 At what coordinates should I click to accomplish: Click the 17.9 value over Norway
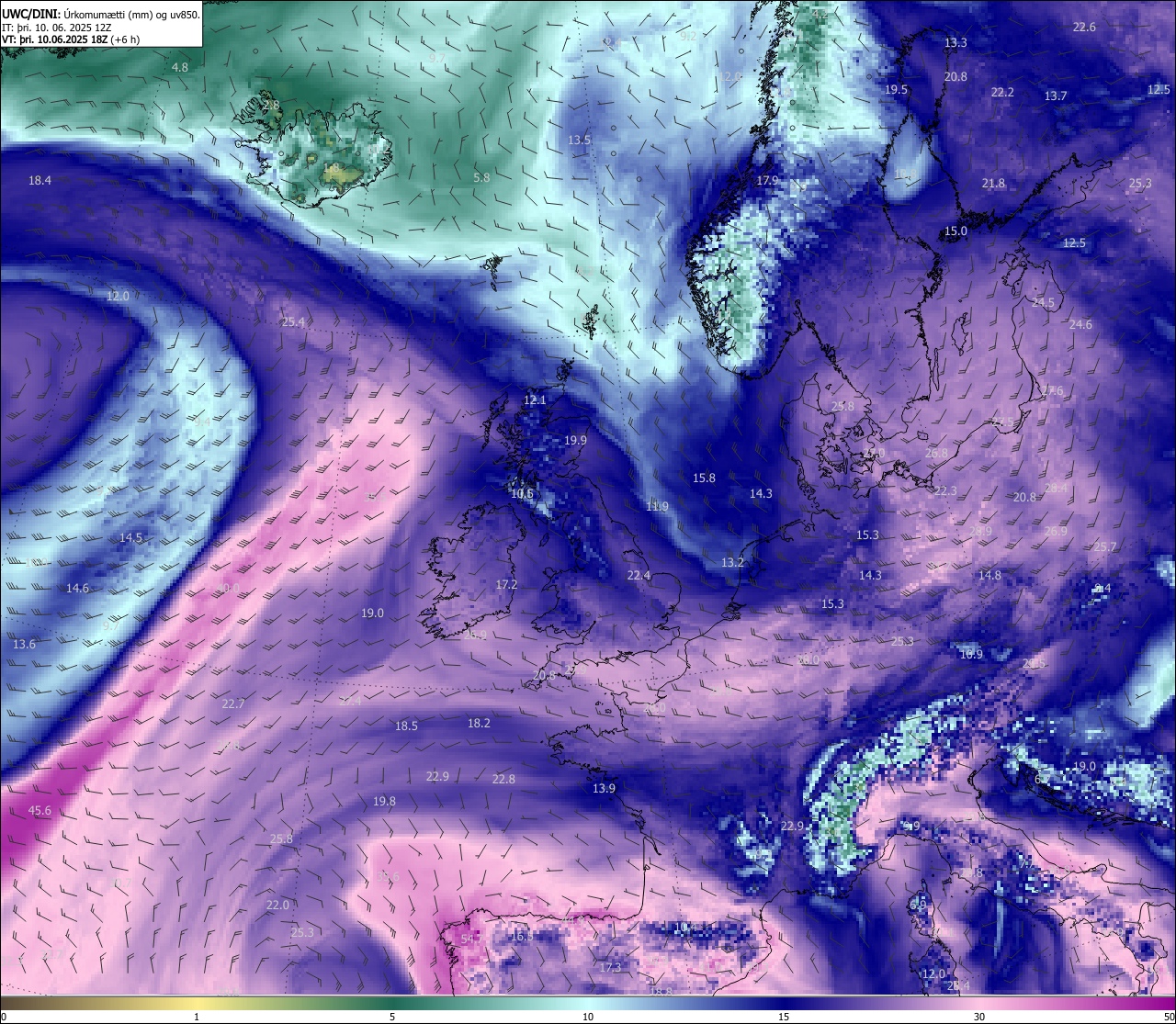coord(767,181)
